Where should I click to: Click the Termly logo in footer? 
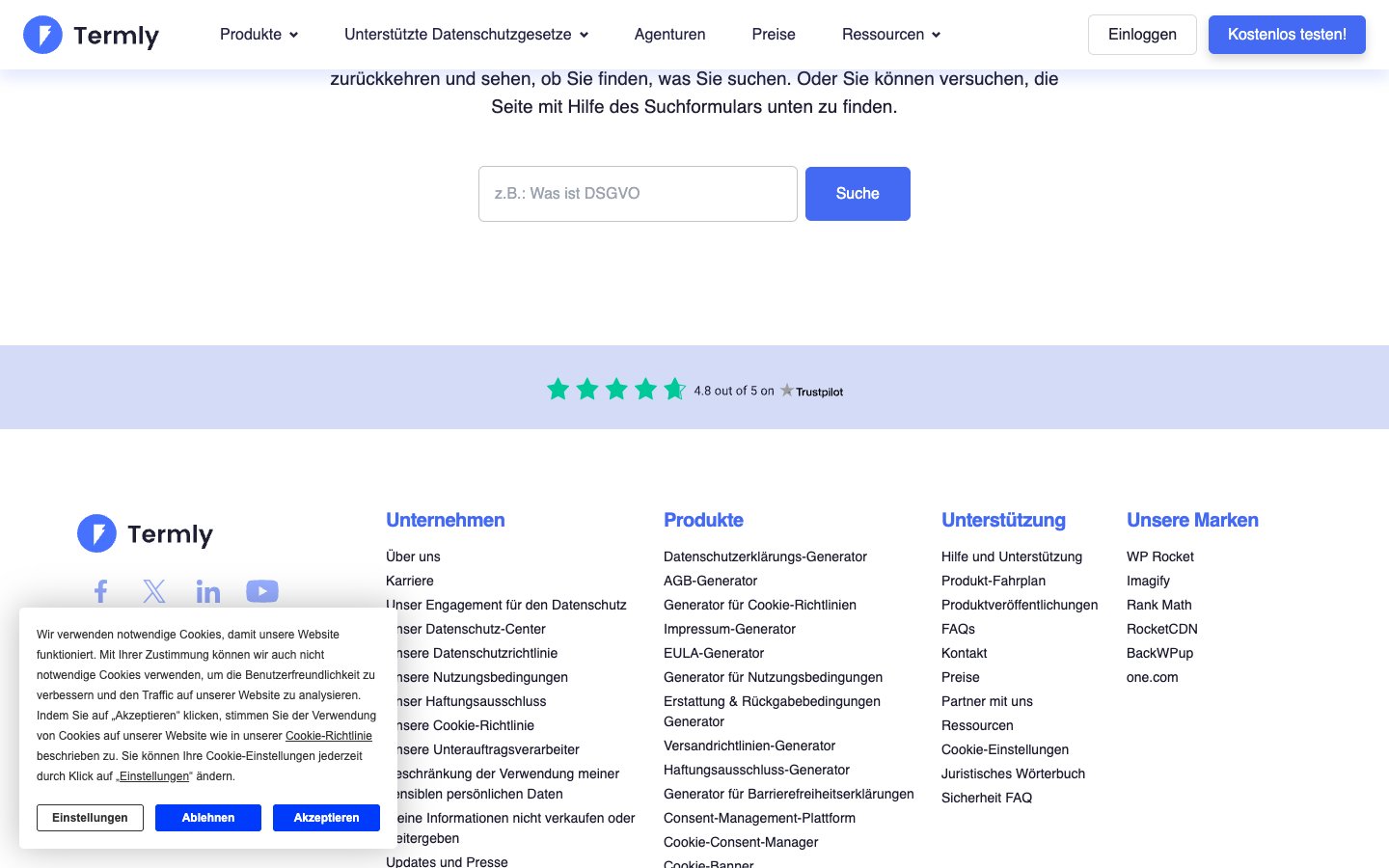[146, 533]
